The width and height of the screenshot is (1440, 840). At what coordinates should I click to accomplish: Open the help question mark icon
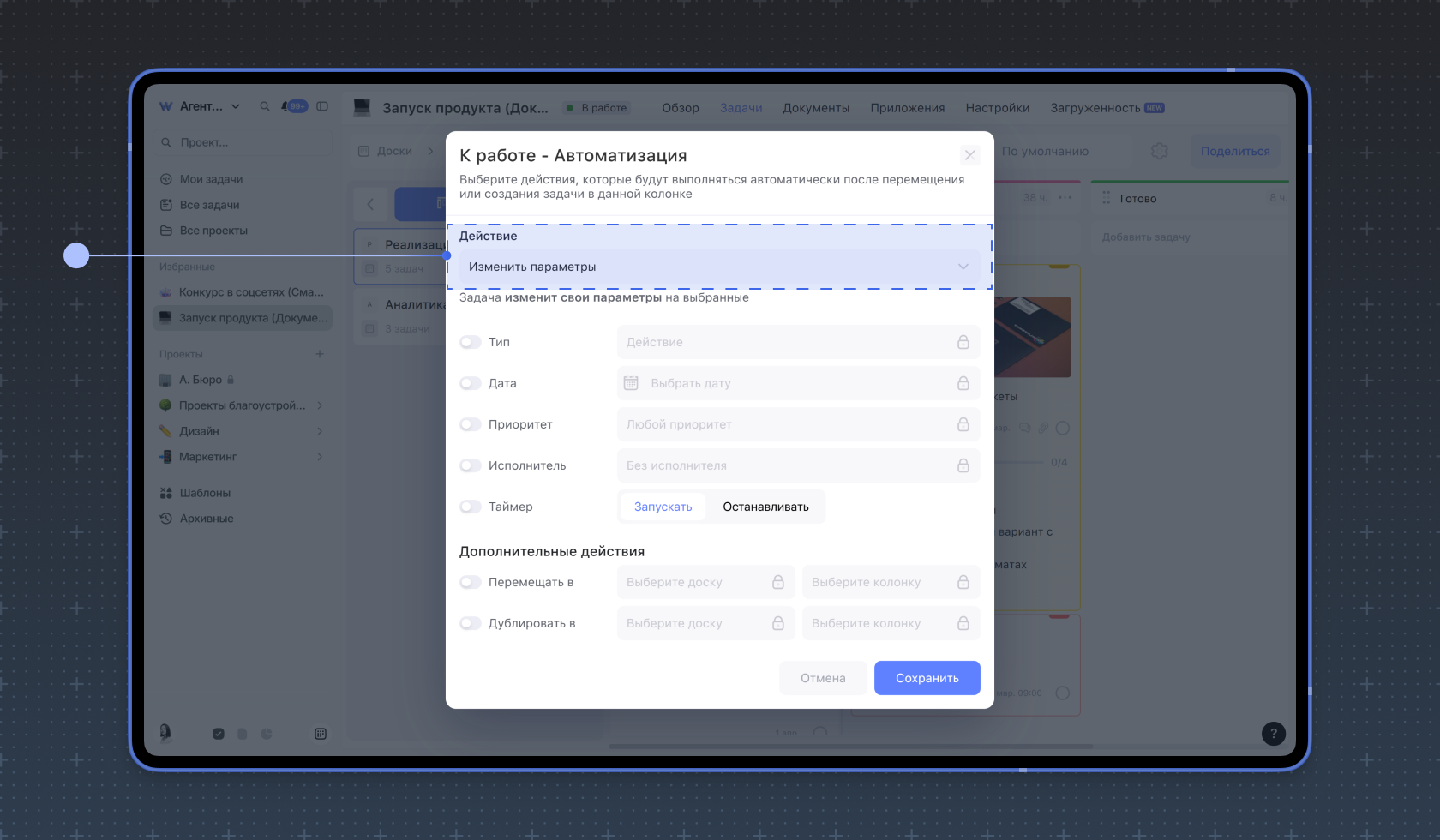1273,733
